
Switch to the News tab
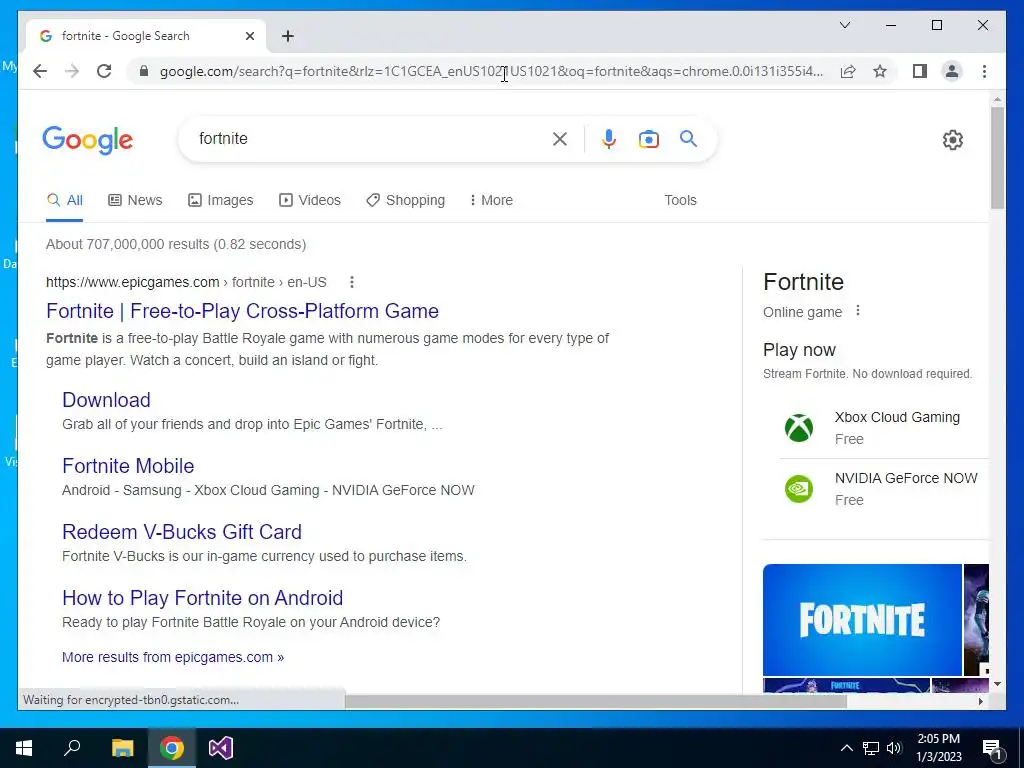(135, 200)
